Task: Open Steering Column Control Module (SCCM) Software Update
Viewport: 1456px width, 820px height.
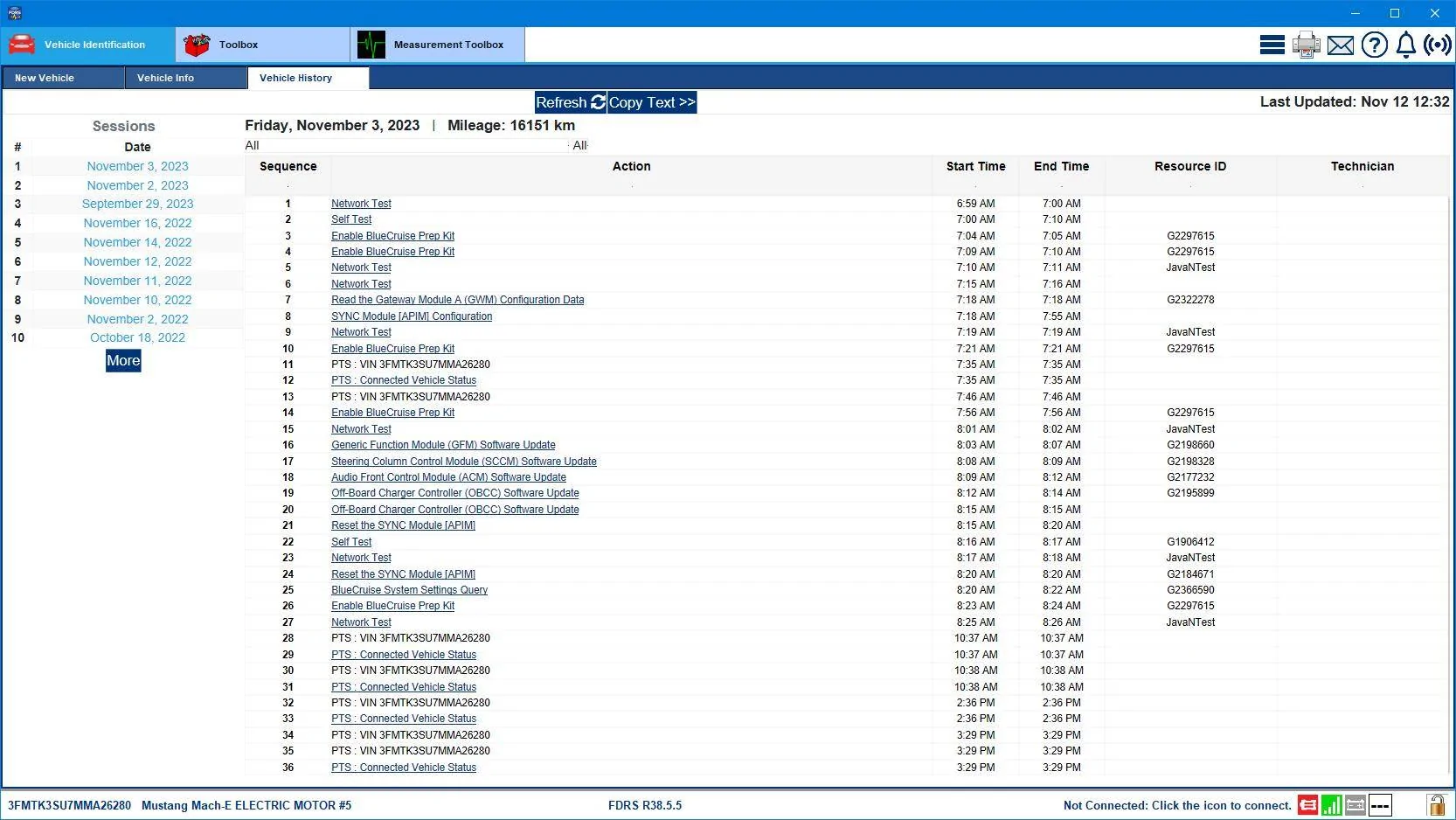Action: click(464, 462)
